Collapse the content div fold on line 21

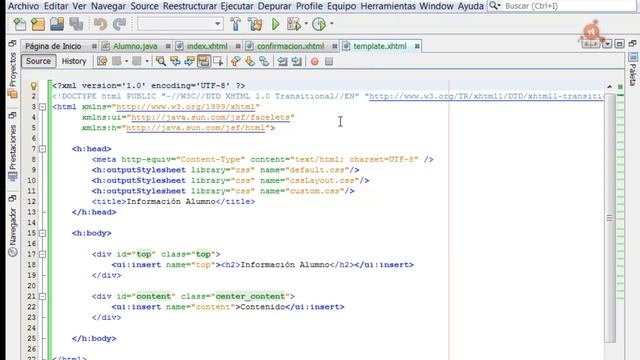coord(42,296)
